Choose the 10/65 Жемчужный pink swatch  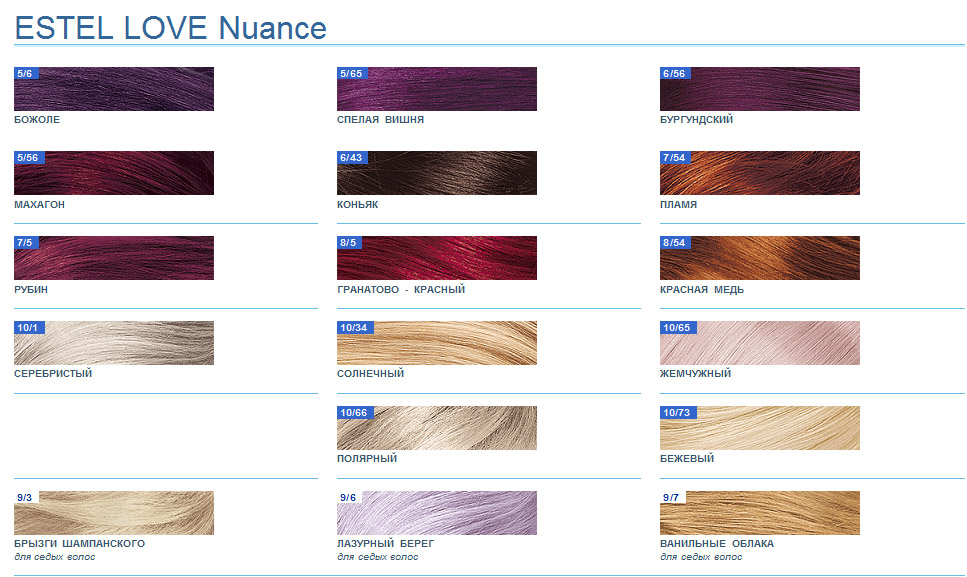click(x=760, y=343)
